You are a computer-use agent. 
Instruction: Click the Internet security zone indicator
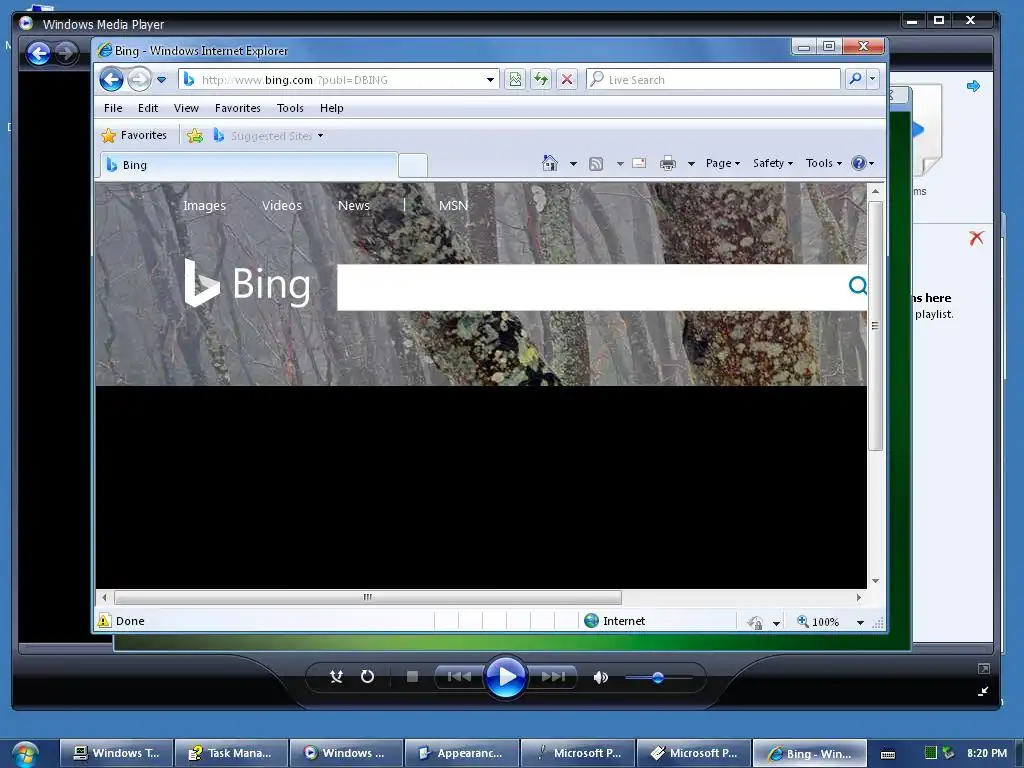[615, 620]
